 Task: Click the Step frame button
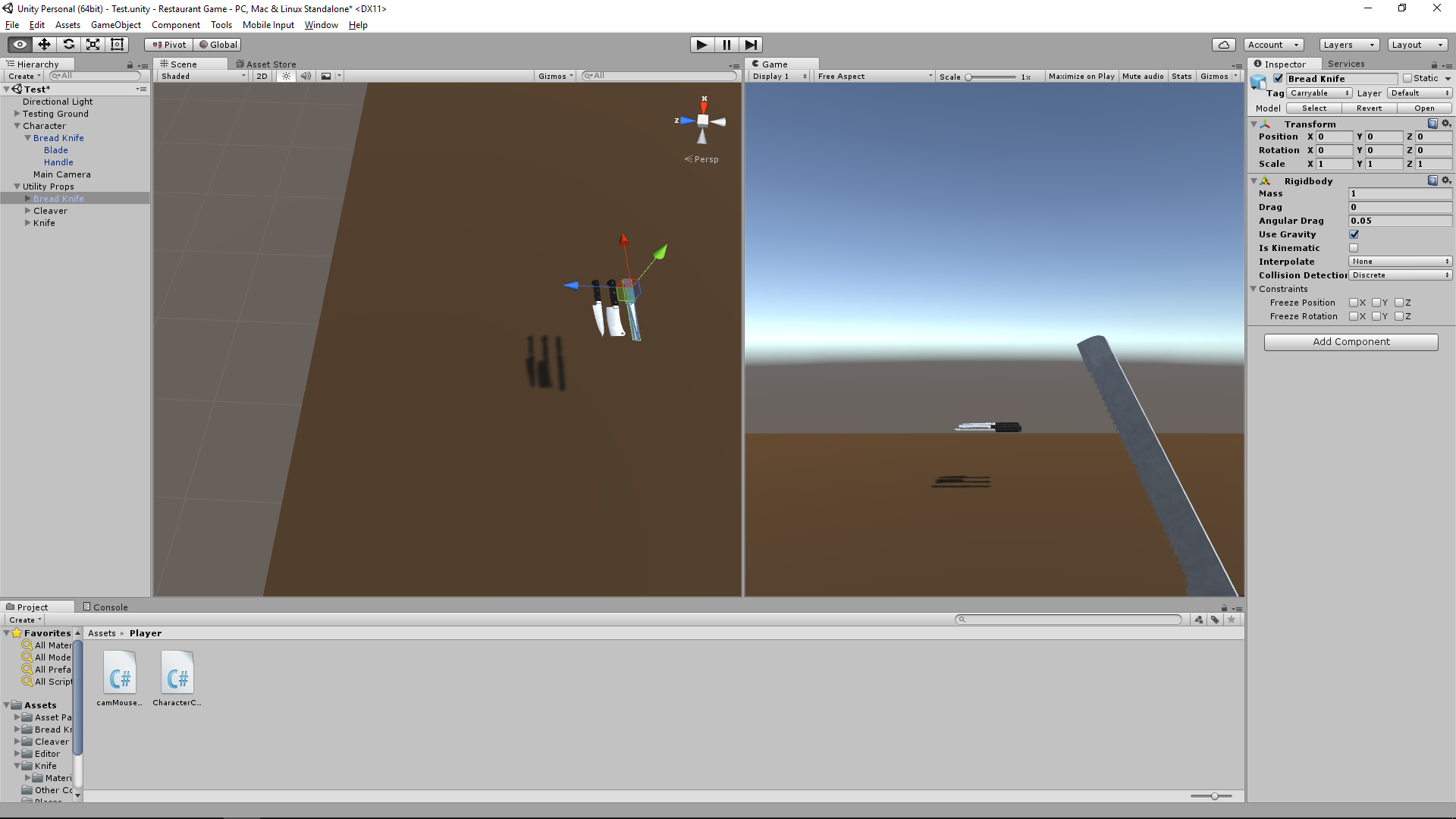[x=751, y=45]
